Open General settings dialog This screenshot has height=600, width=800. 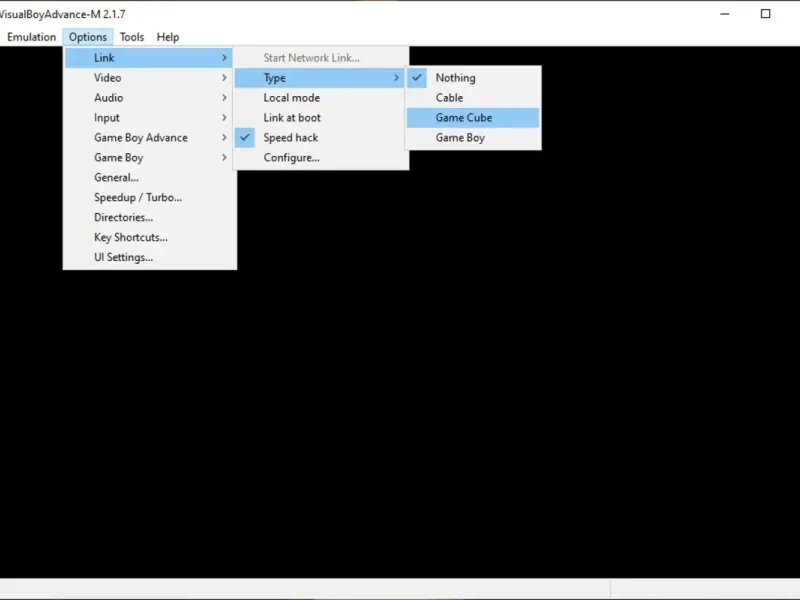149,177
